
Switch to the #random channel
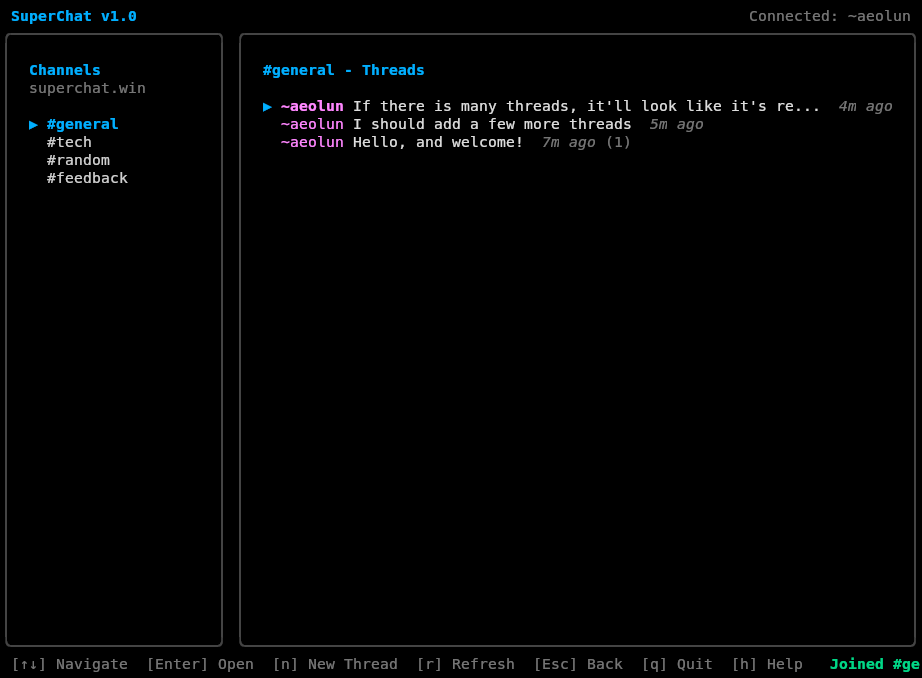(78, 160)
